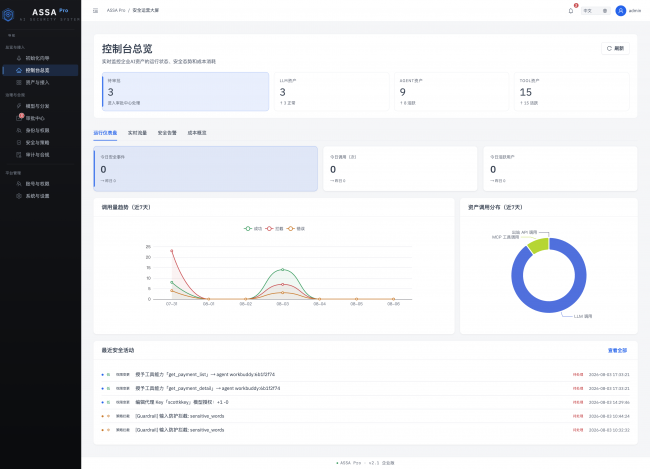Click the icon beside 账号与权限
Viewport: 650px width, 469px height.
tap(19, 184)
